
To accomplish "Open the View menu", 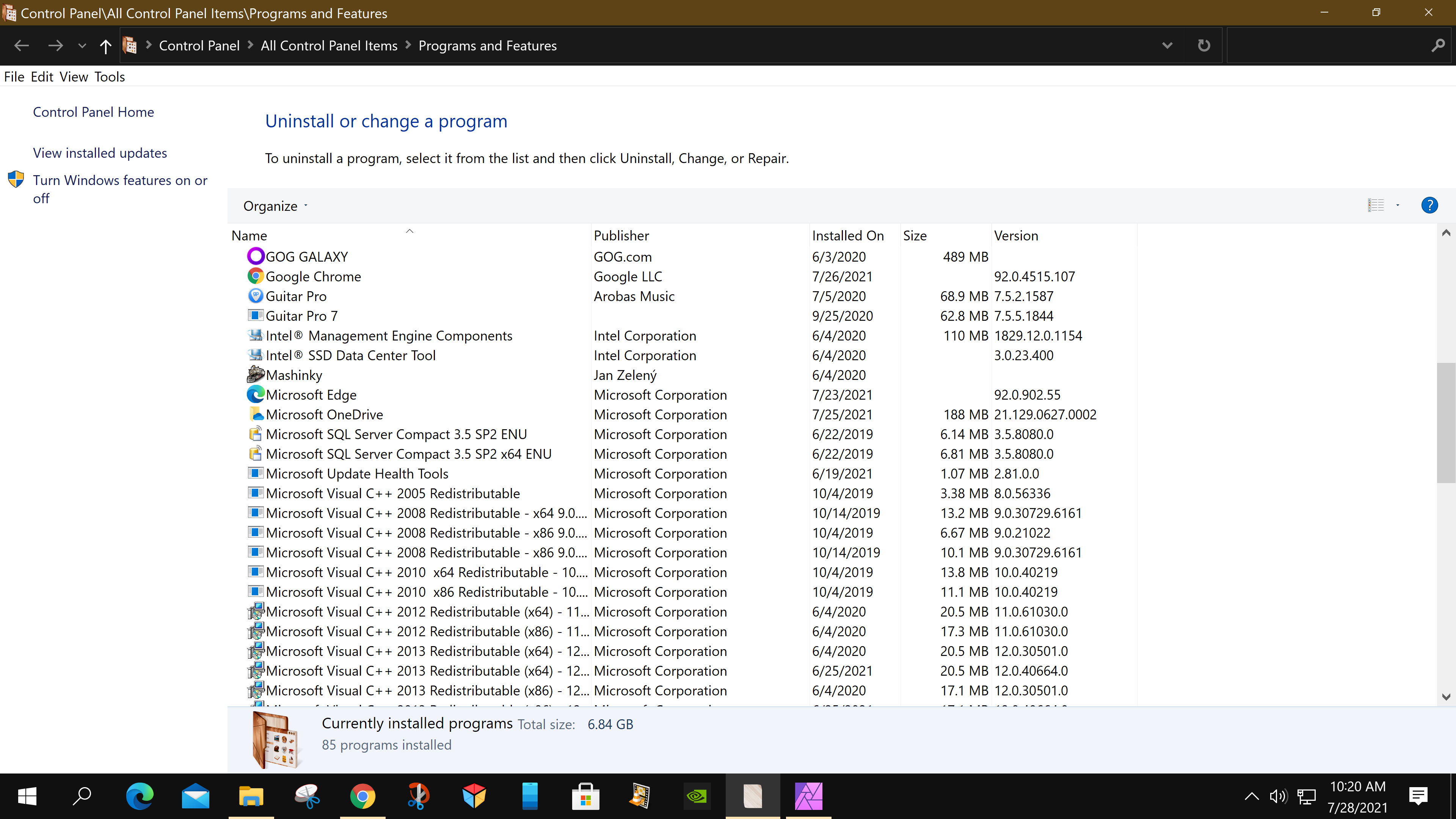I will click(x=74, y=77).
